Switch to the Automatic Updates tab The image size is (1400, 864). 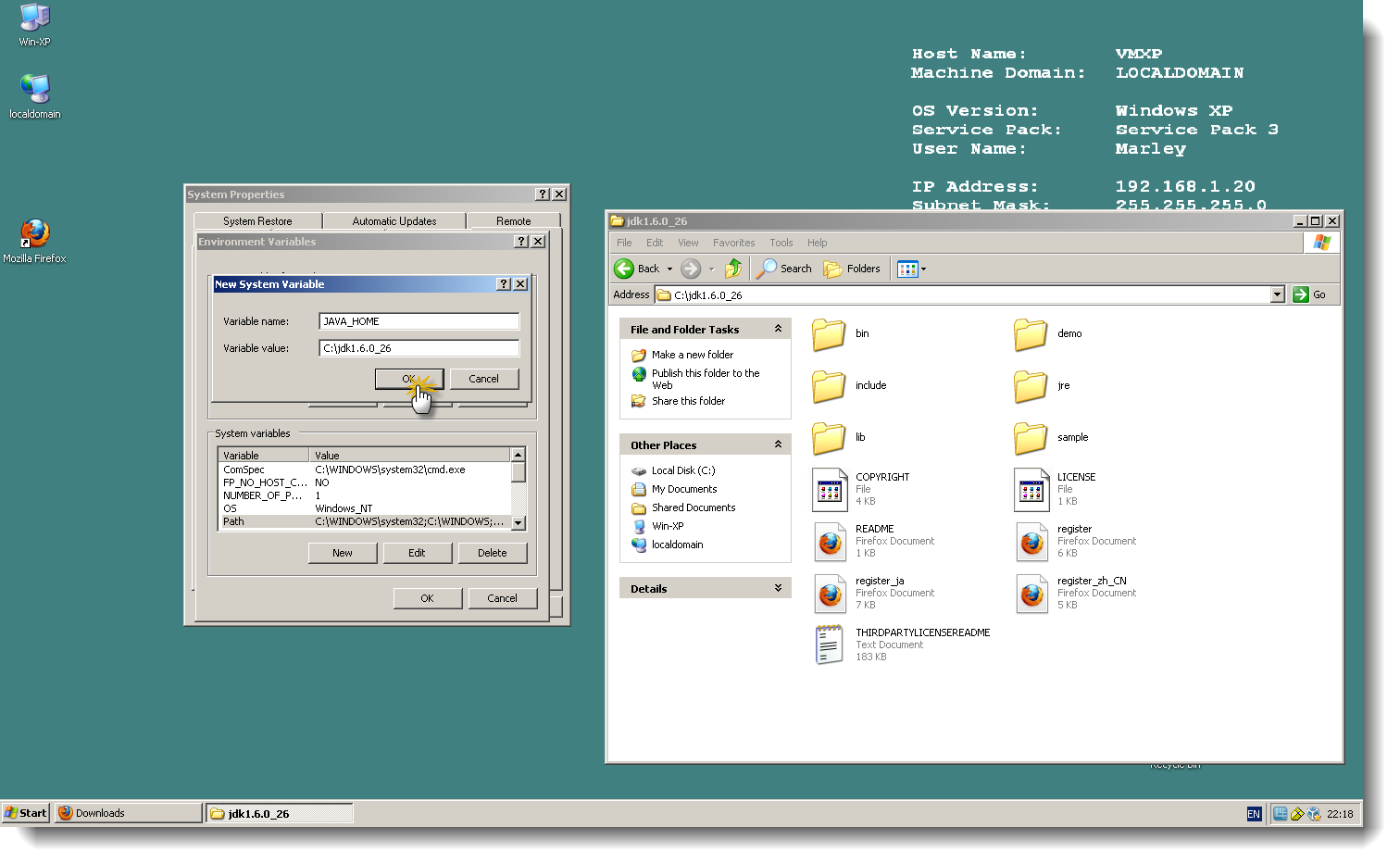point(394,220)
